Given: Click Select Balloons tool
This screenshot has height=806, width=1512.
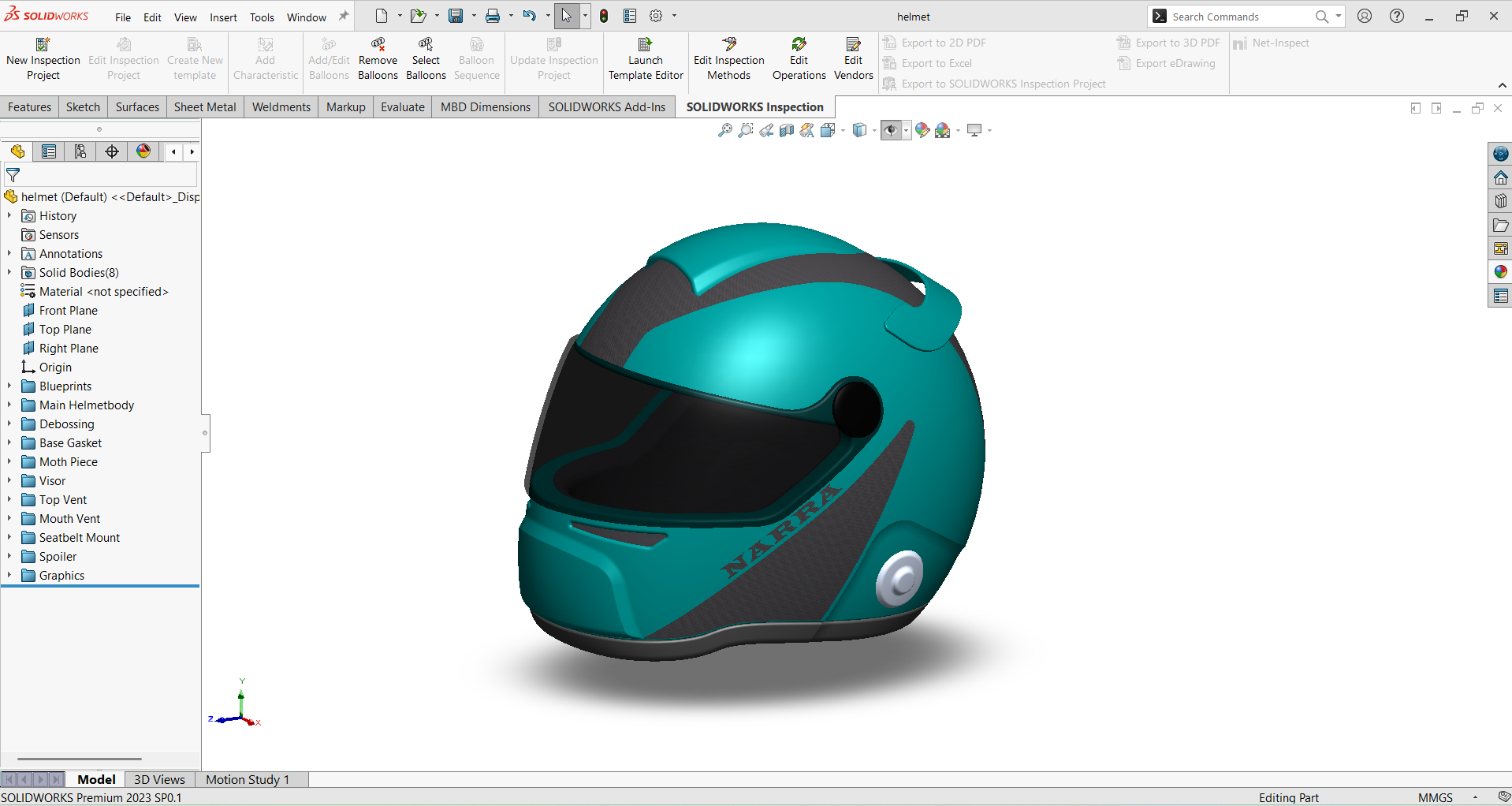Looking at the screenshot, I should point(426,59).
